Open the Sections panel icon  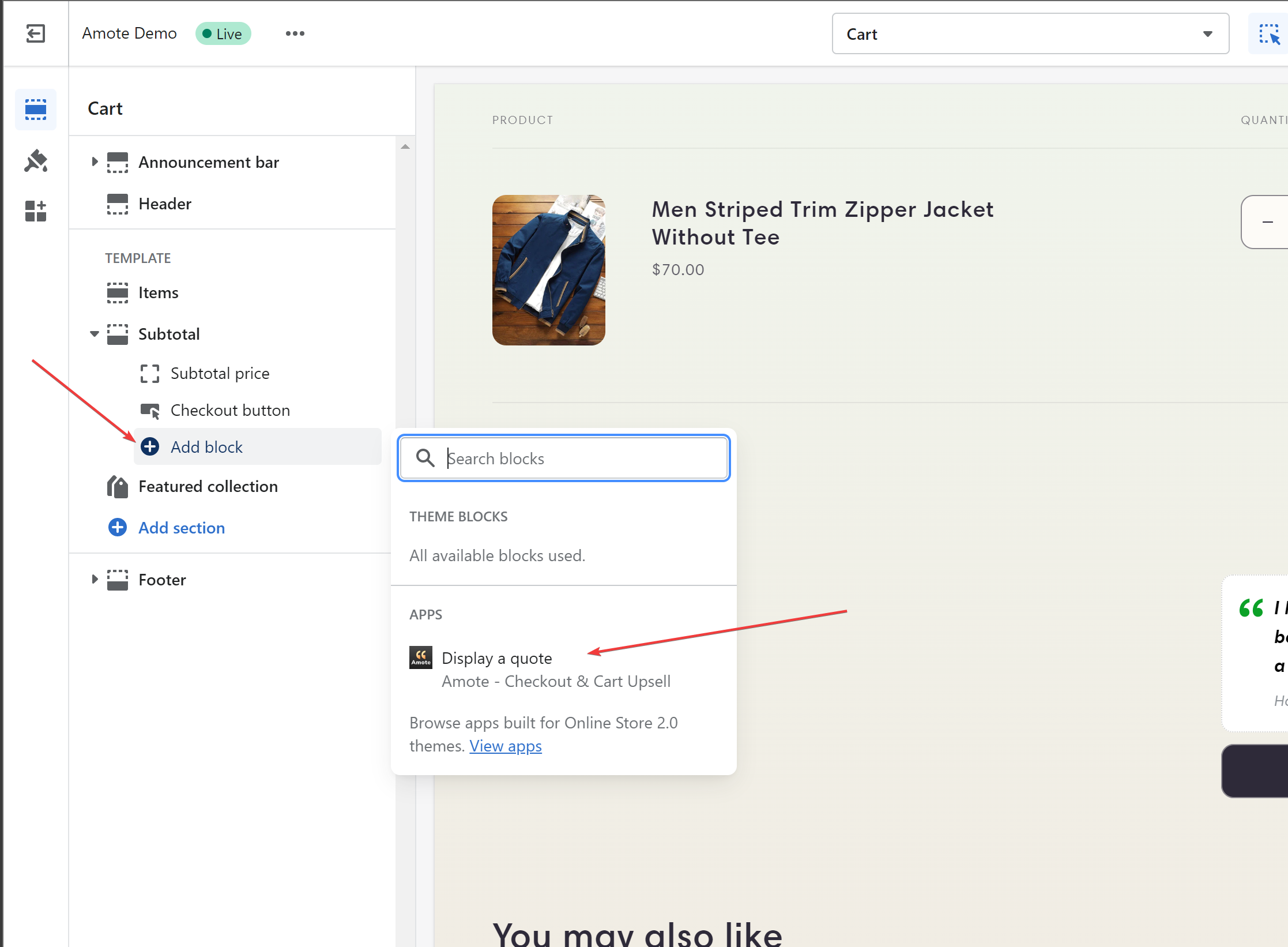coord(35,109)
